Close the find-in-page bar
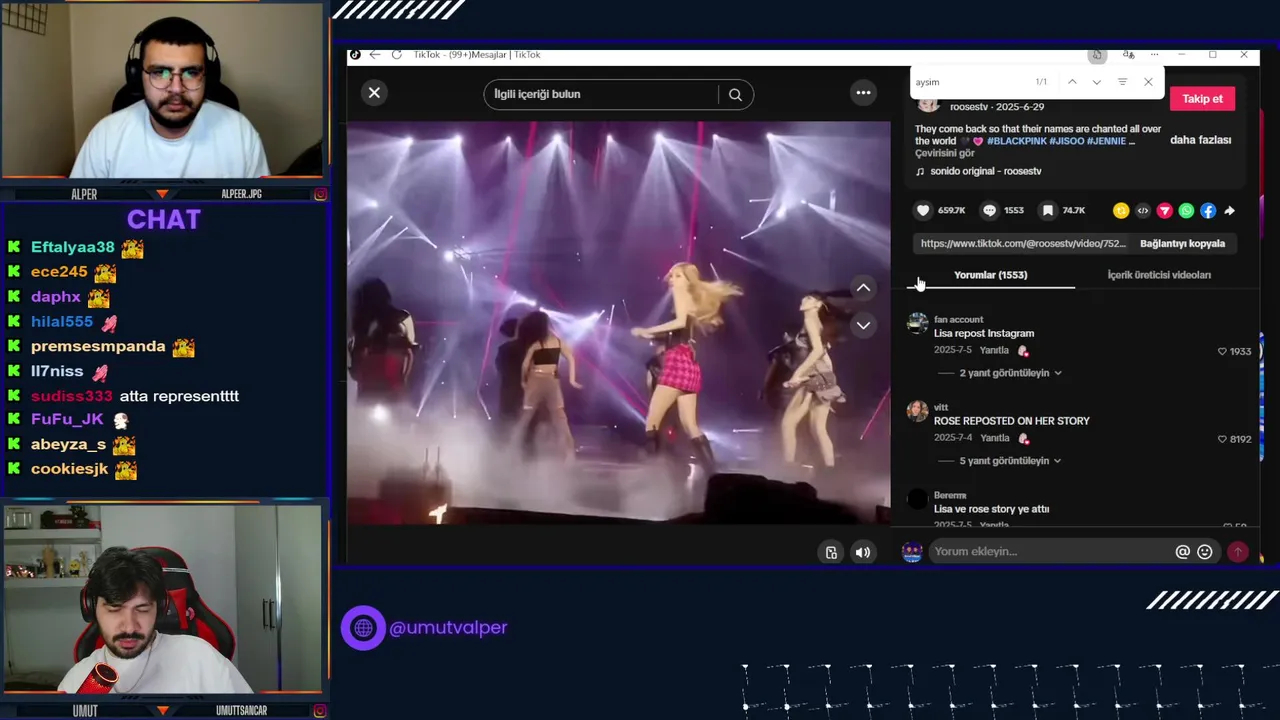This screenshot has height=720, width=1280. [x=1148, y=82]
